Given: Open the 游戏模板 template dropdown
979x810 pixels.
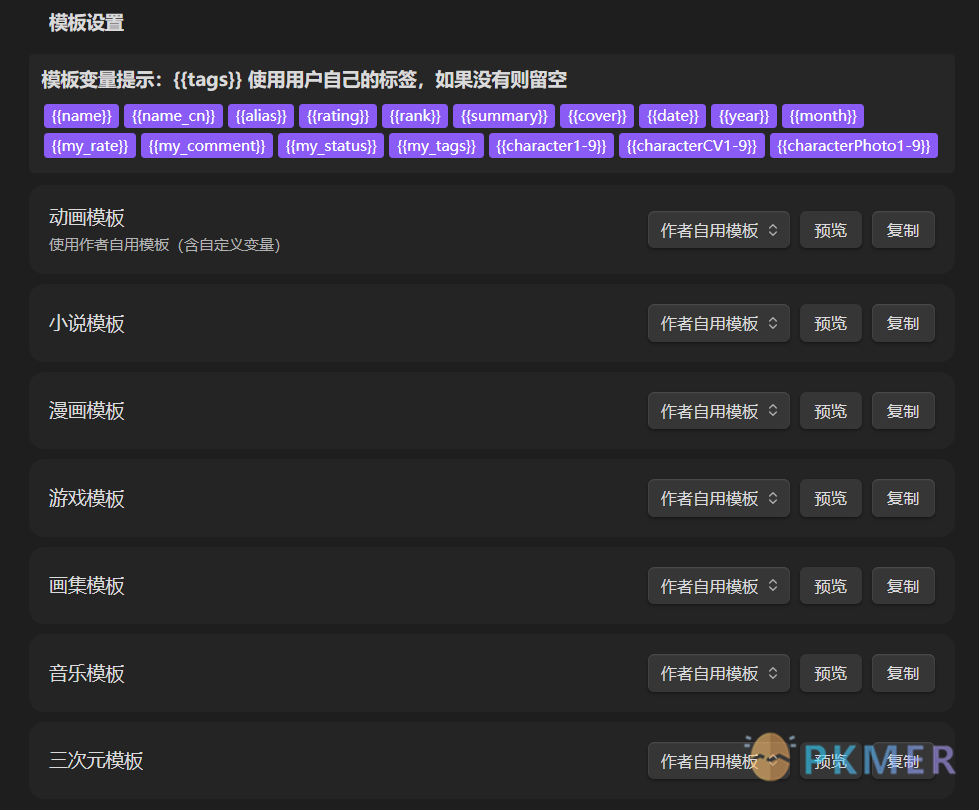Looking at the screenshot, I should [x=719, y=498].
